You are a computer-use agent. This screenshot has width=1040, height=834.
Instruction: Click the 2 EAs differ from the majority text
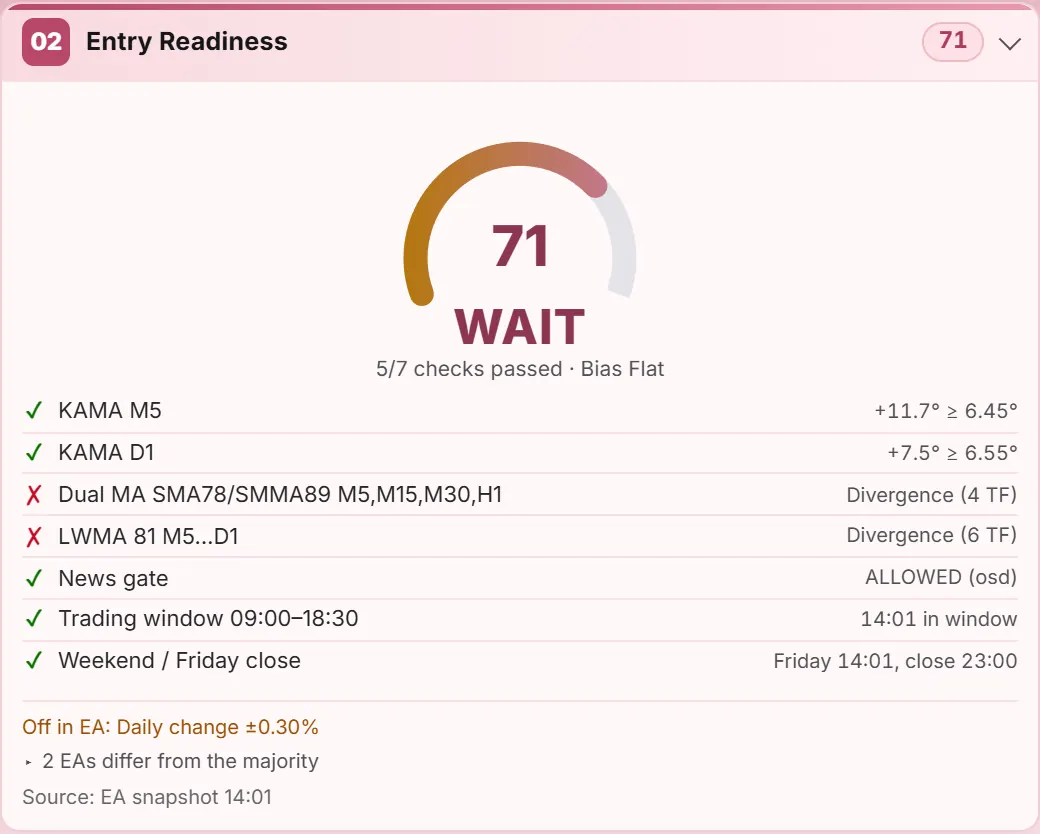tap(180, 761)
